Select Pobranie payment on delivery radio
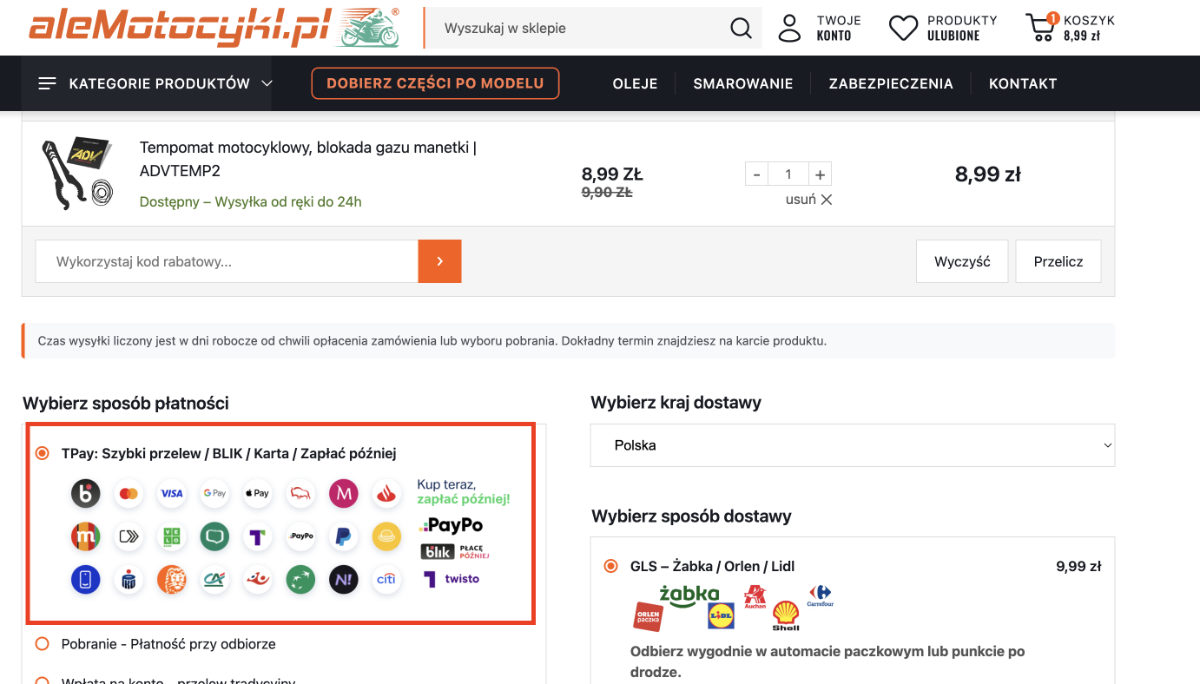Image resolution: width=1200 pixels, height=684 pixels. point(42,644)
